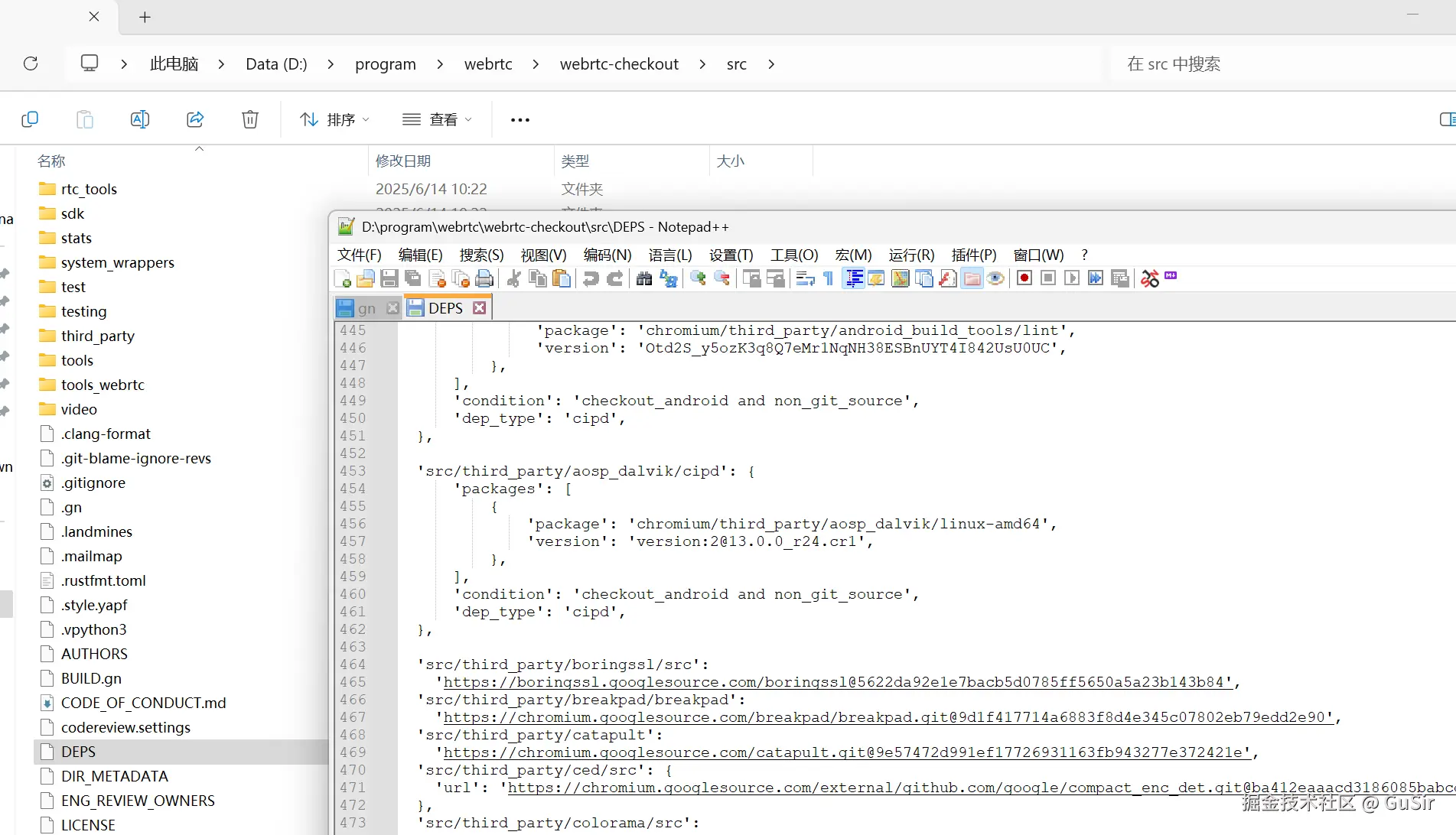Viewport: 1456px width, 835px height.
Task: Open the 搜索(S) menu
Action: 482,255
